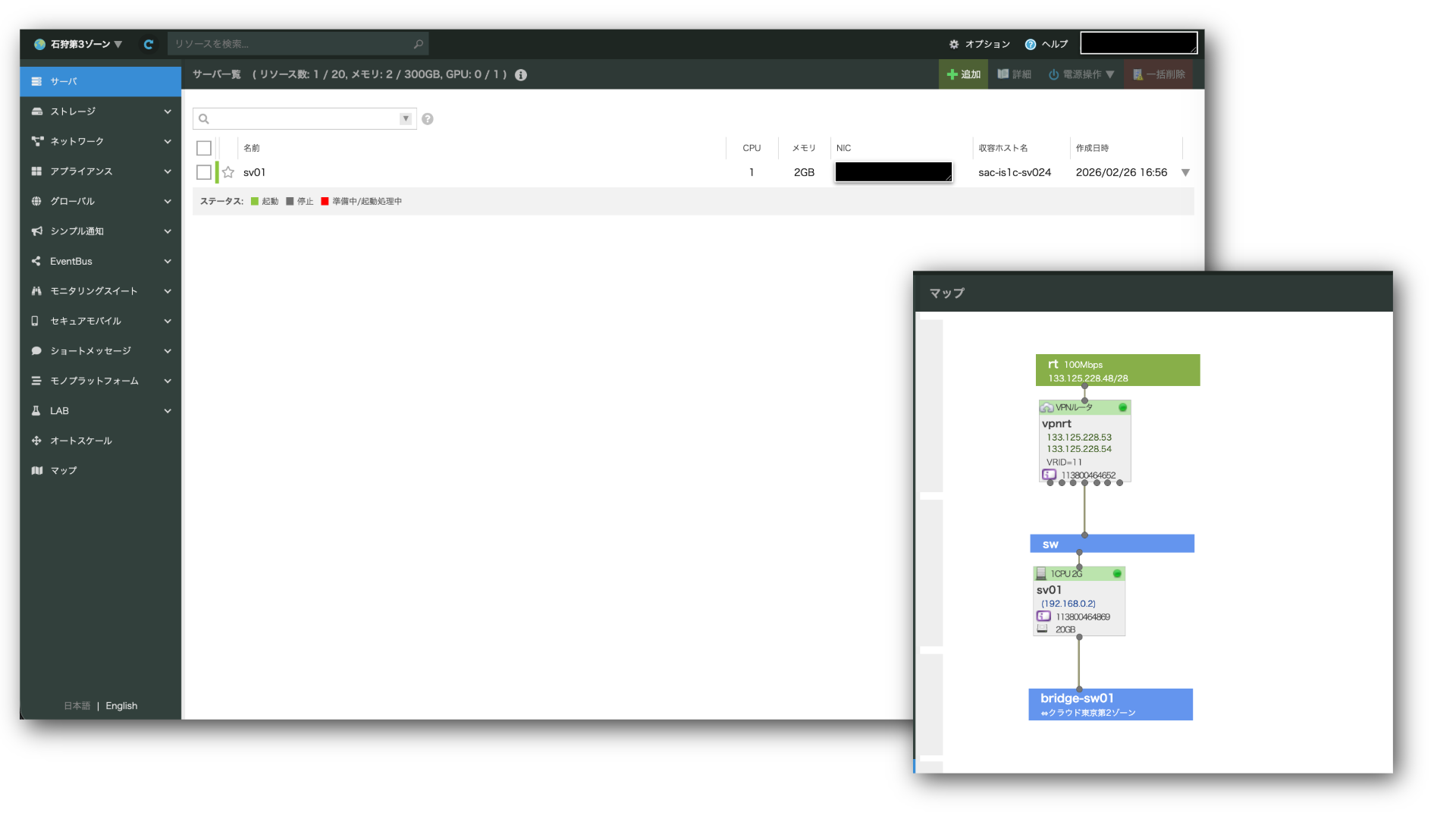Star the sv01 server as favorite
This screenshot has width=1456, height=819.
tap(228, 172)
